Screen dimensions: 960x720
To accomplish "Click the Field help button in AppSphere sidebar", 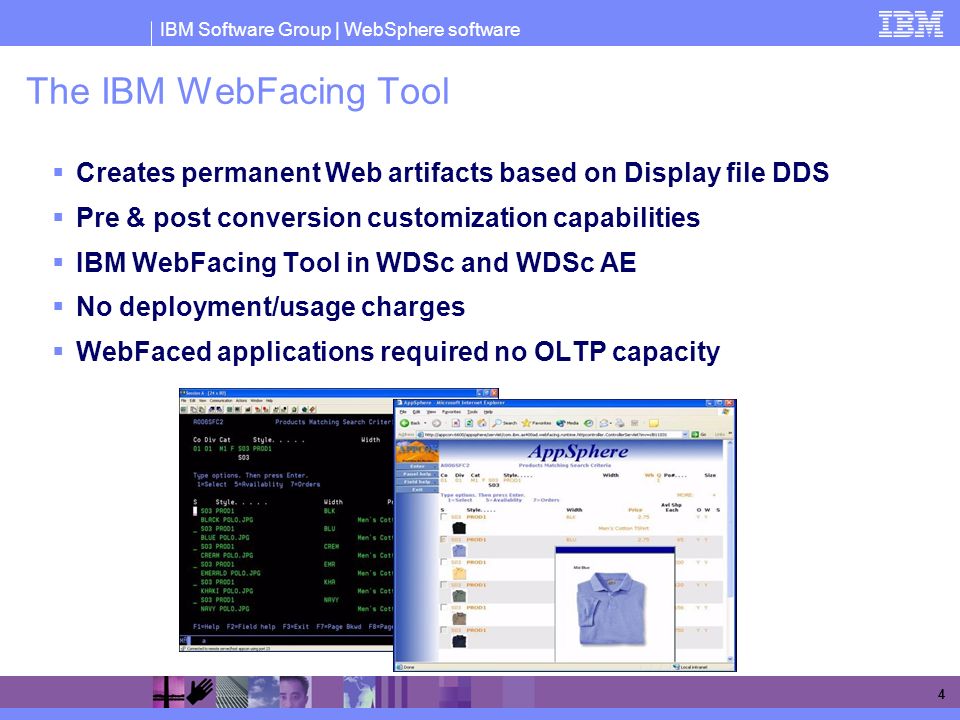I will coord(417,482).
